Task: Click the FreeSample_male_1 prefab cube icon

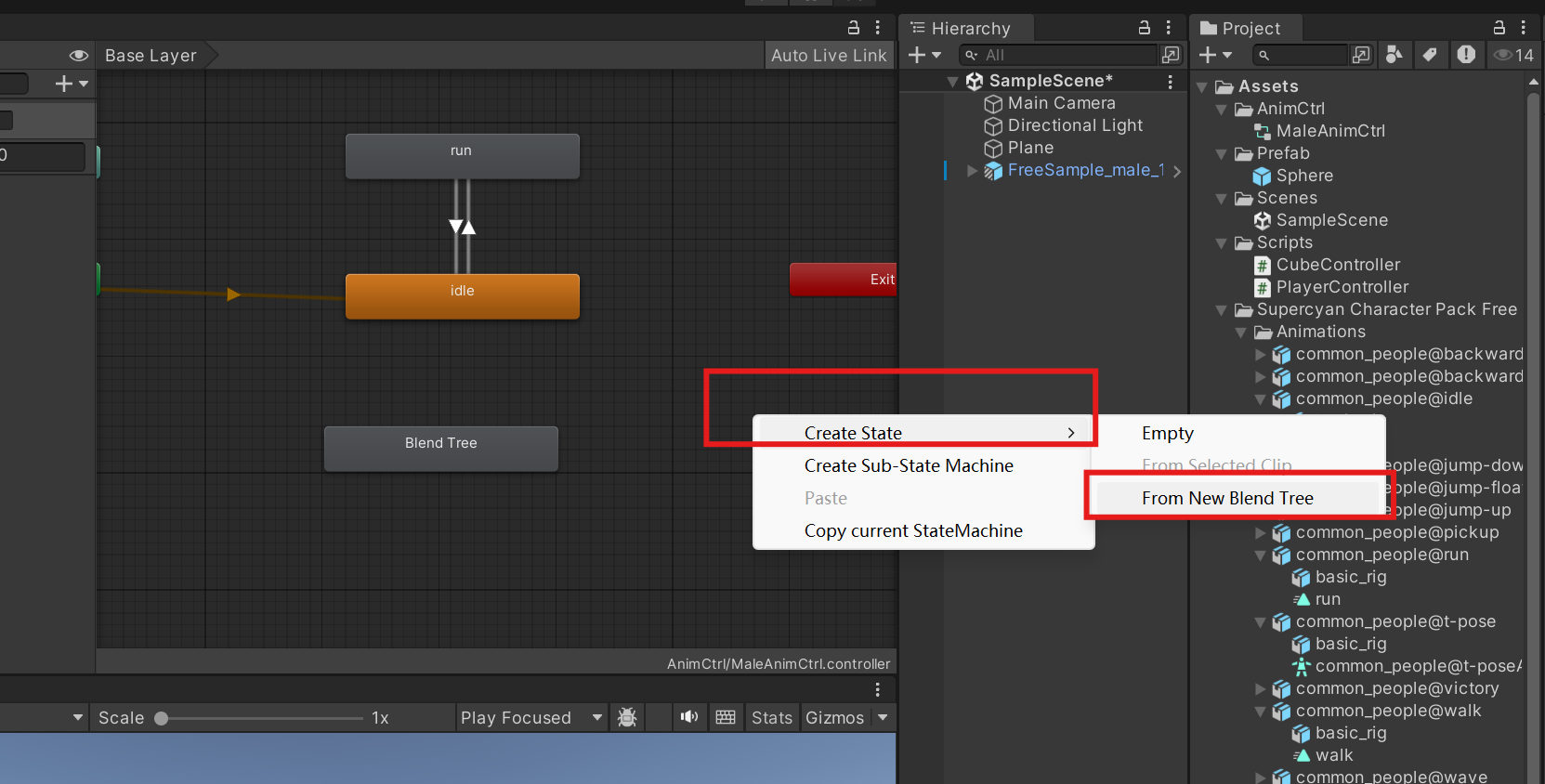Action: click(993, 171)
